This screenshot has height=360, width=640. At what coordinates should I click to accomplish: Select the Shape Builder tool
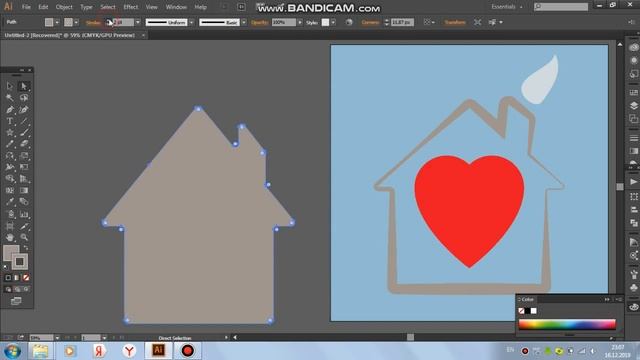(x=10, y=179)
